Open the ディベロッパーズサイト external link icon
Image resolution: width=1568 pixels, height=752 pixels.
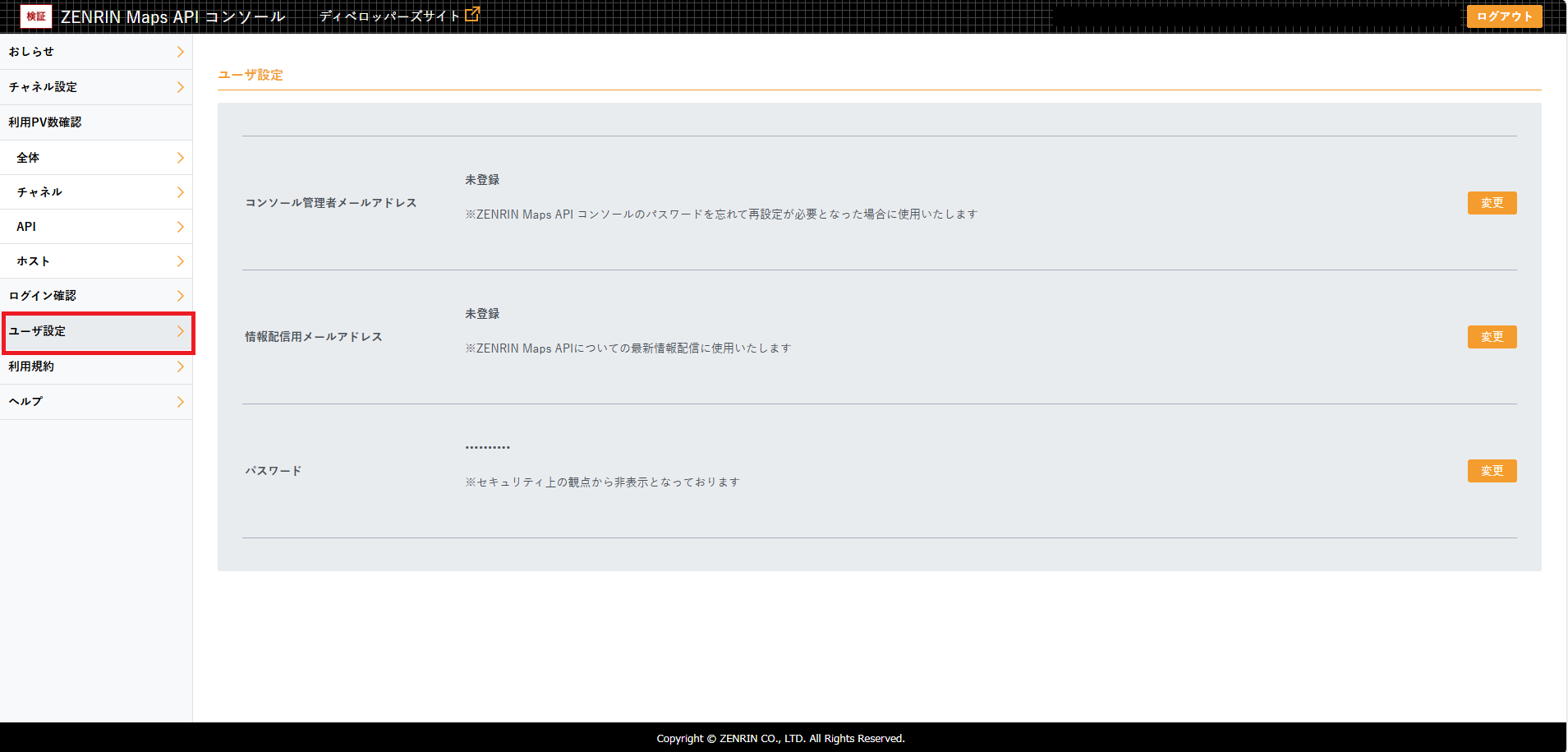click(x=471, y=13)
